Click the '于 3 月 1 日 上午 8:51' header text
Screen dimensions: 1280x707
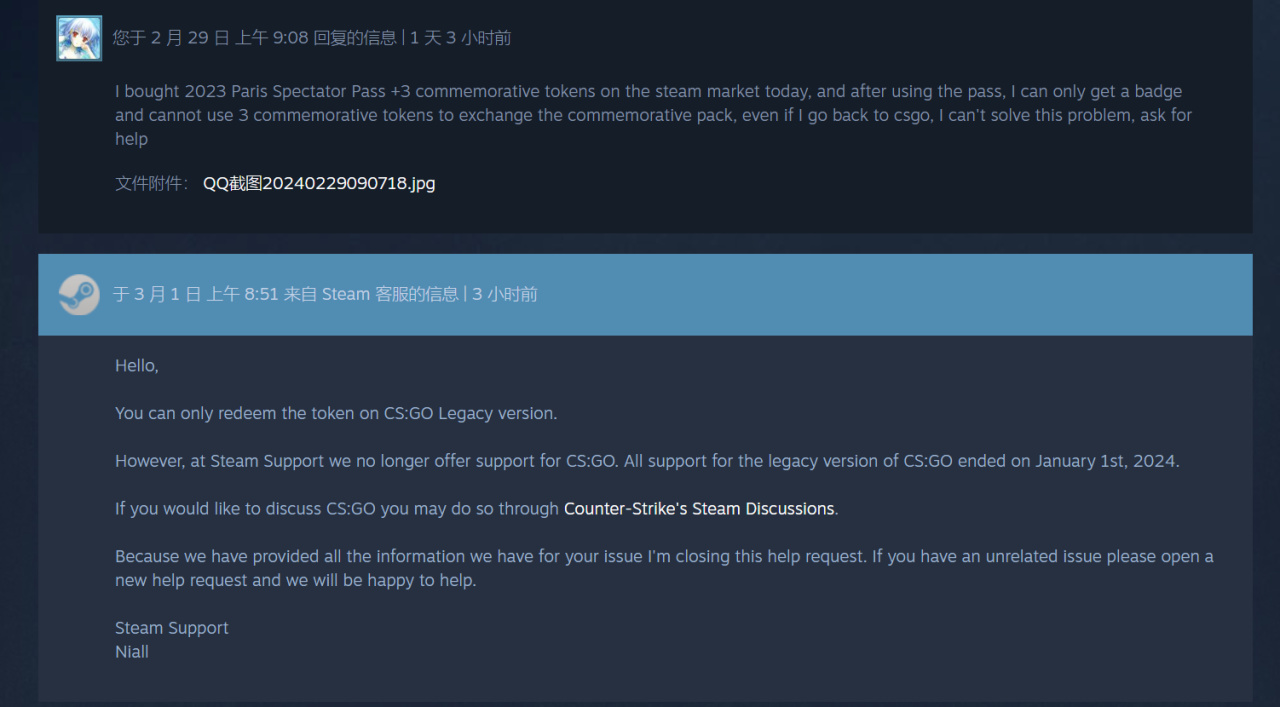[x=195, y=294]
